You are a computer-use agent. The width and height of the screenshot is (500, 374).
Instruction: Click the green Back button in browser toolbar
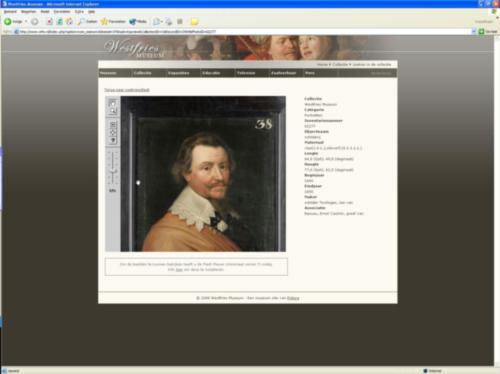[x=8, y=21]
